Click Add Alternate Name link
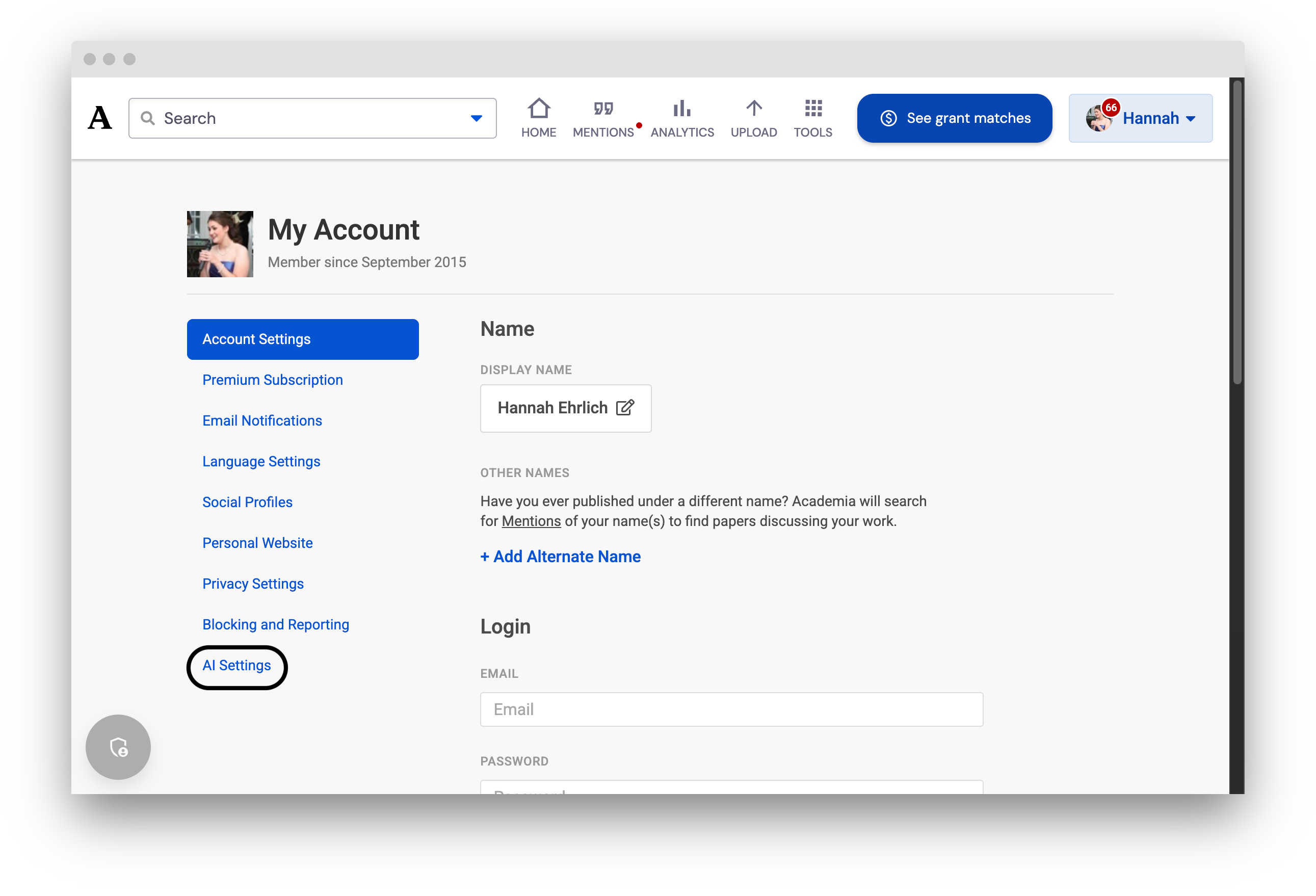 pyautogui.click(x=561, y=557)
